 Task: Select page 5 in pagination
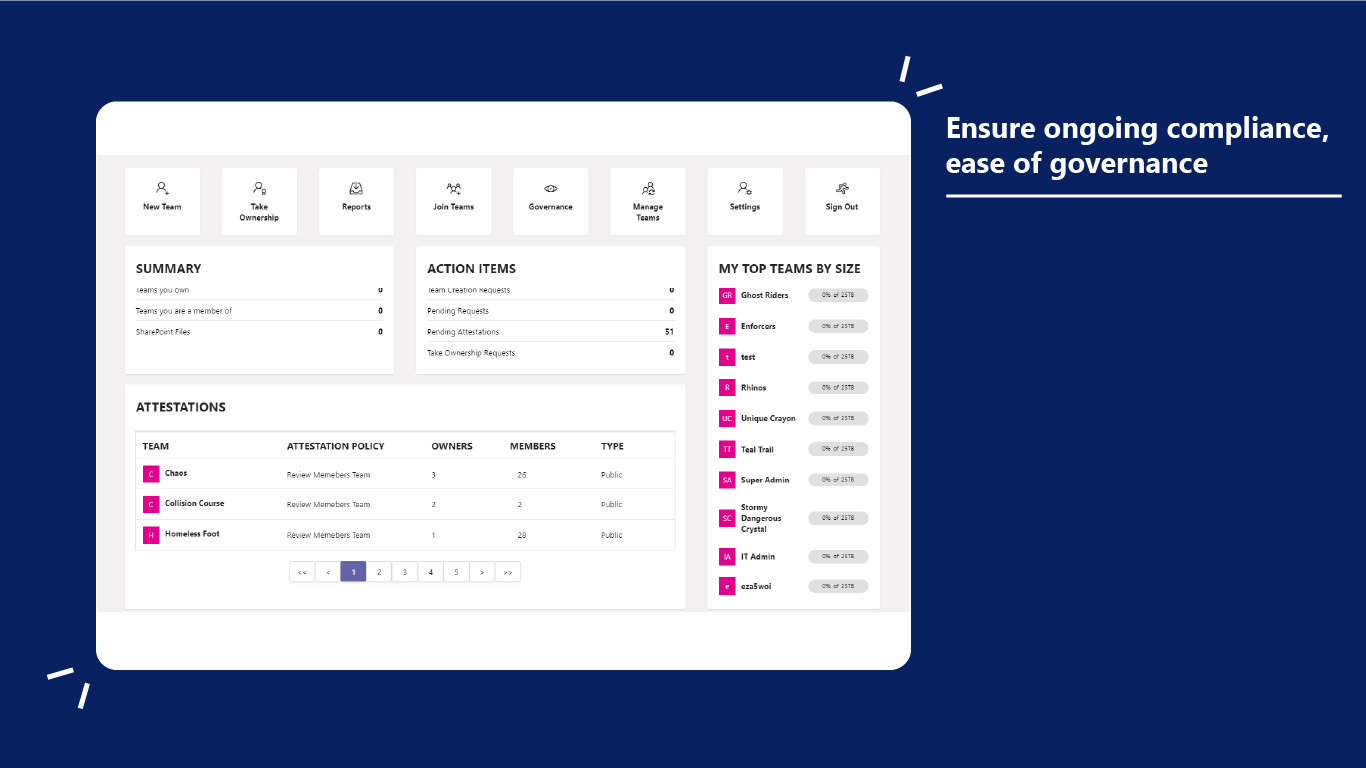[x=456, y=572]
